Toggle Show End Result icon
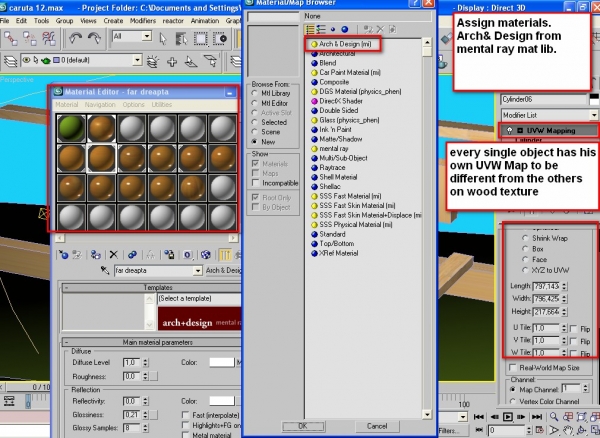Image resolution: width=600 pixels, height=438 pixels. coord(225,255)
